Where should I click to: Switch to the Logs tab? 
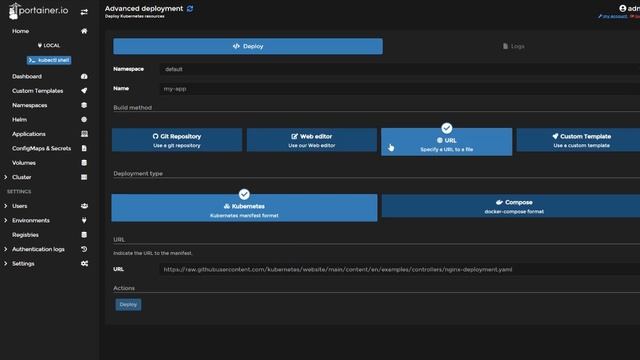(513, 47)
